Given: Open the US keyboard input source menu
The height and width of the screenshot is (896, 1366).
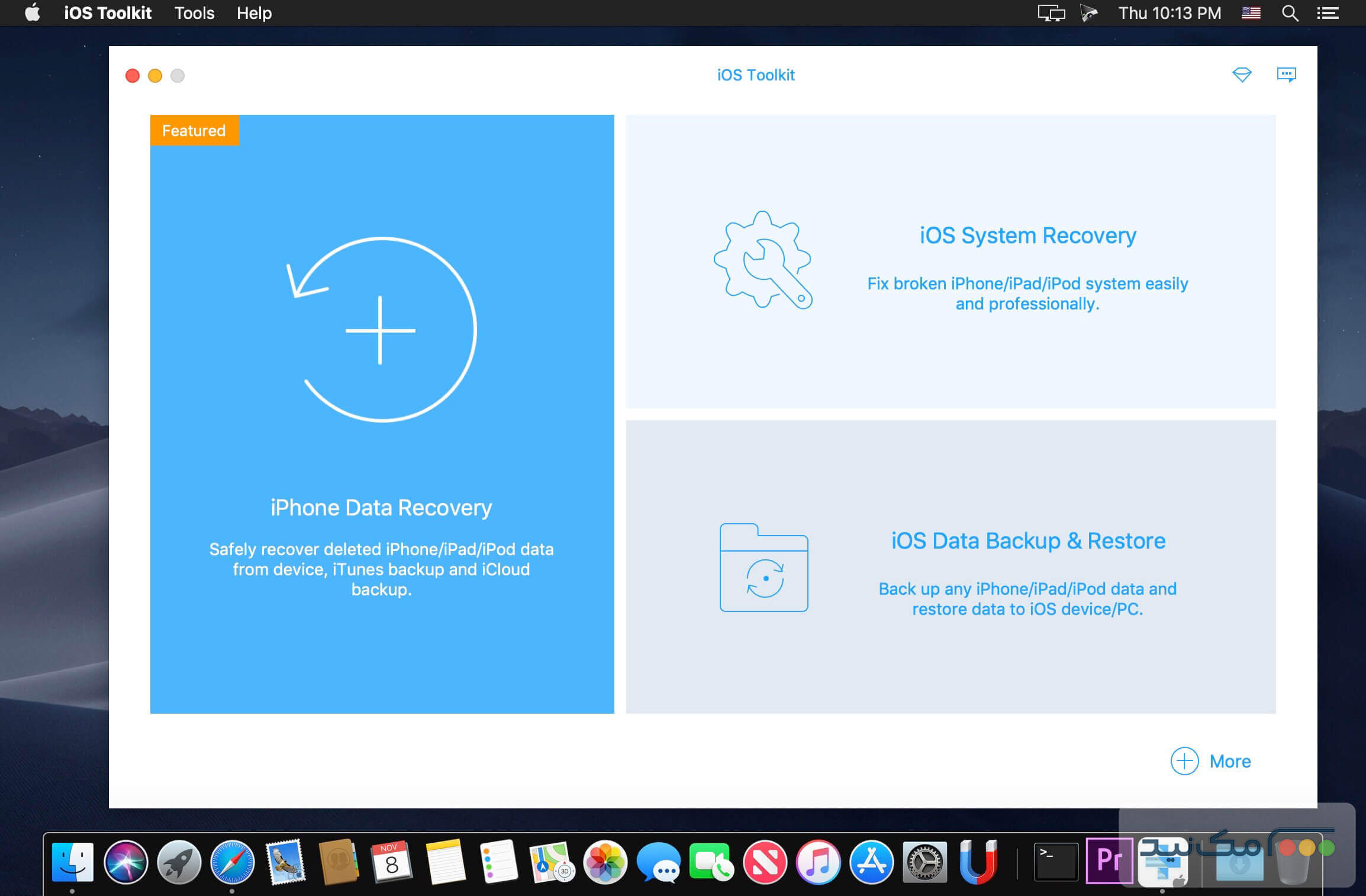Looking at the screenshot, I should (x=1251, y=12).
